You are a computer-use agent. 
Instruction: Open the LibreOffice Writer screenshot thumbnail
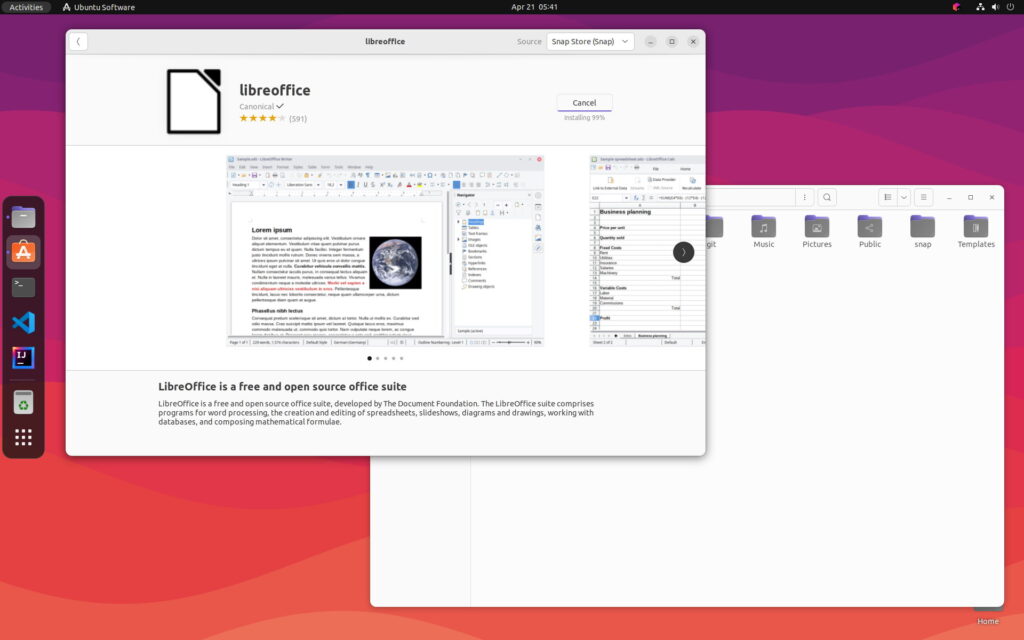pyautogui.click(x=385, y=251)
